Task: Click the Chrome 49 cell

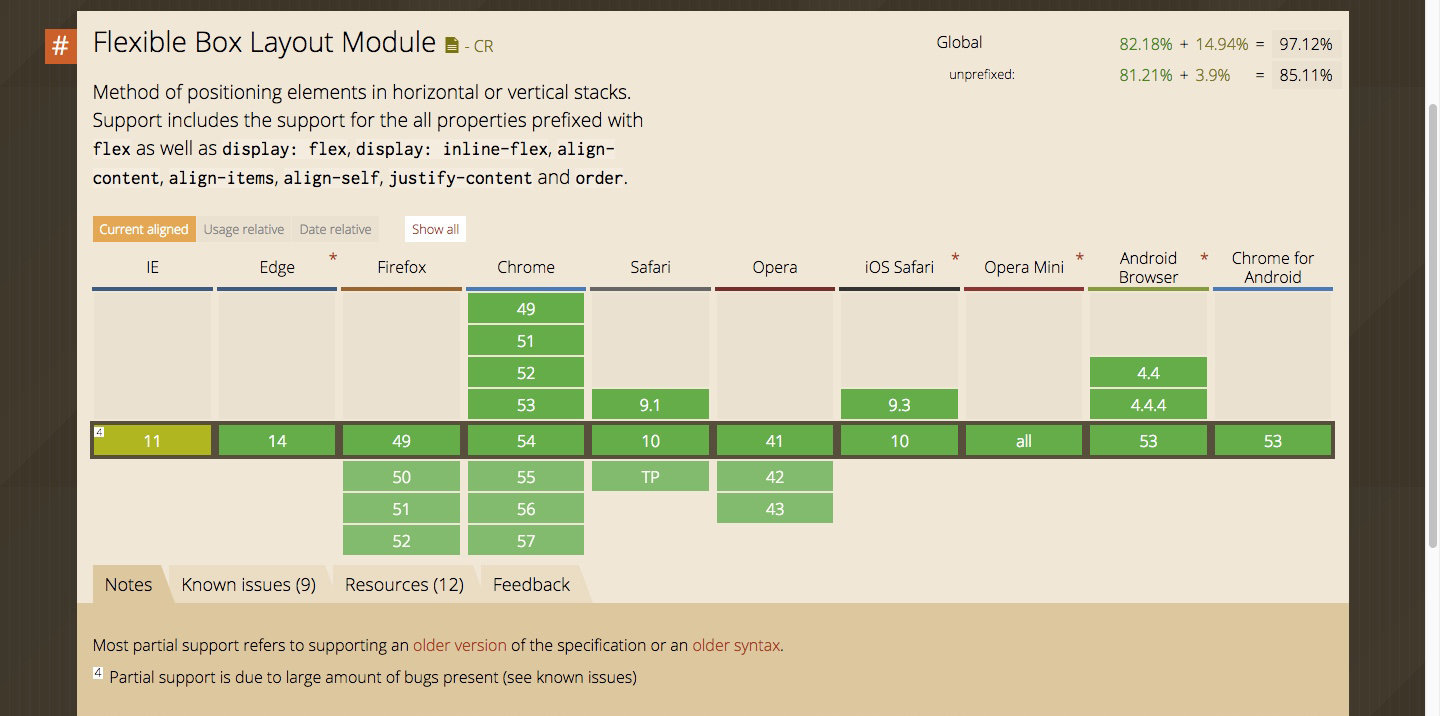Action: [526, 309]
